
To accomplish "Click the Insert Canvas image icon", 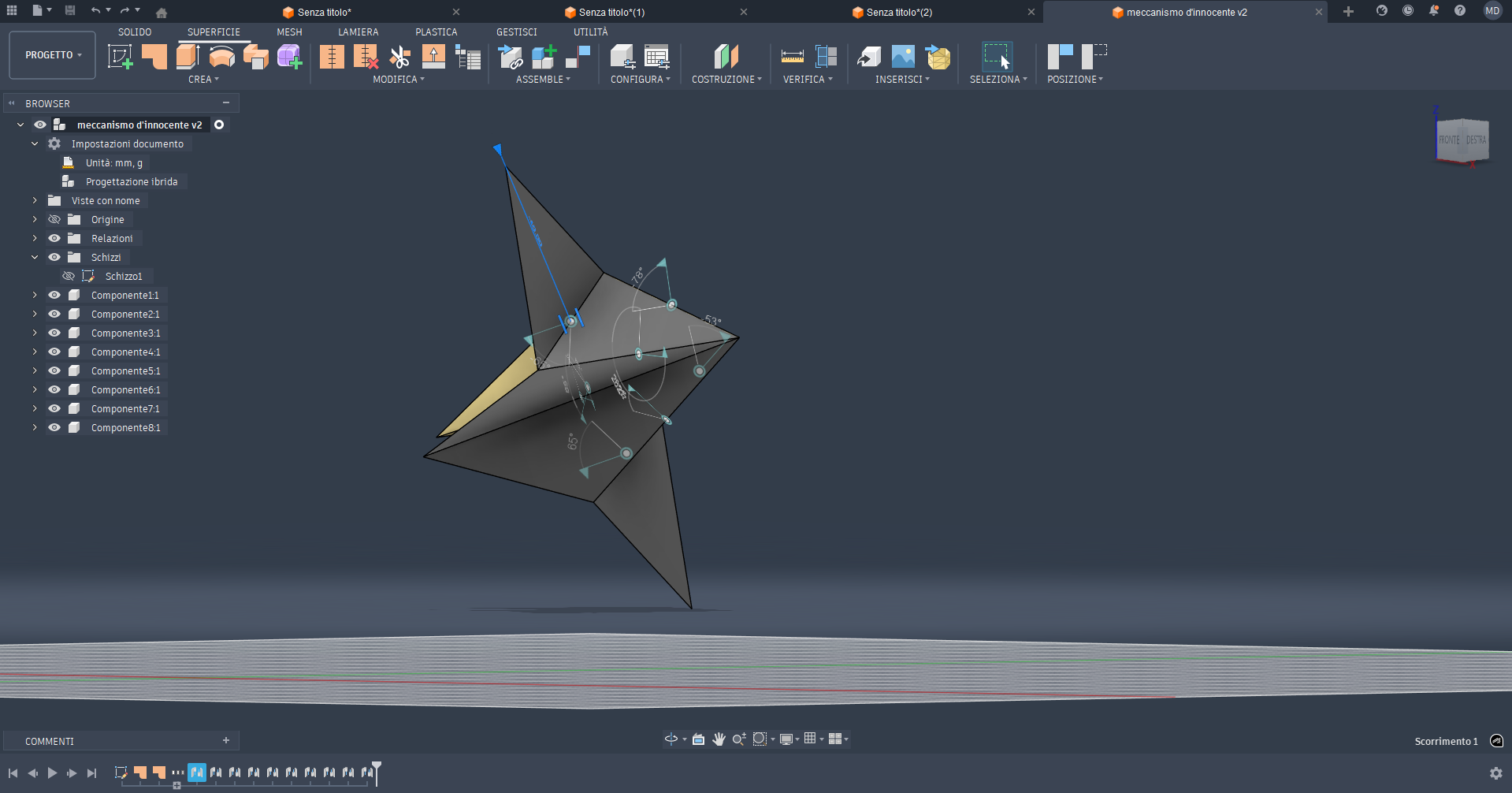I will (x=902, y=56).
